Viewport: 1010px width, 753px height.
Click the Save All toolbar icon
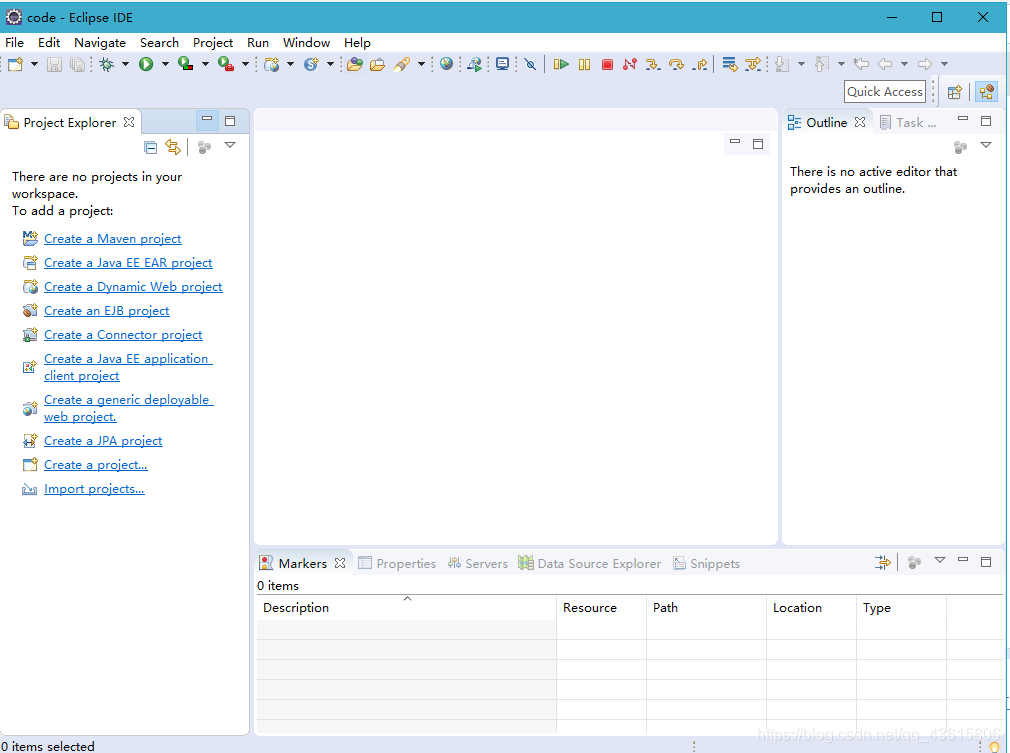pyautogui.click(x=77, y=64)
